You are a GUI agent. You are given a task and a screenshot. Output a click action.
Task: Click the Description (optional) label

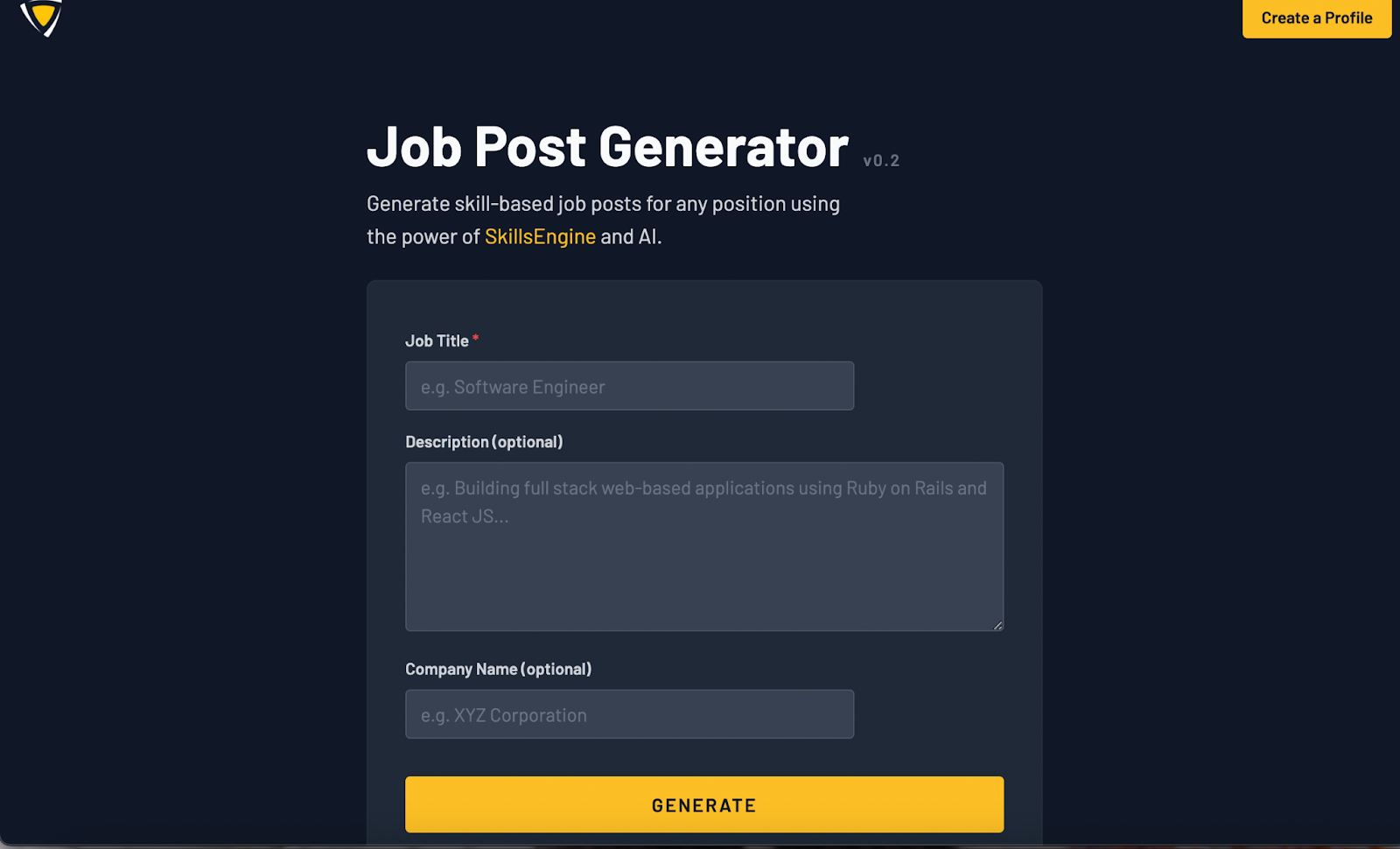pos(484,442)
